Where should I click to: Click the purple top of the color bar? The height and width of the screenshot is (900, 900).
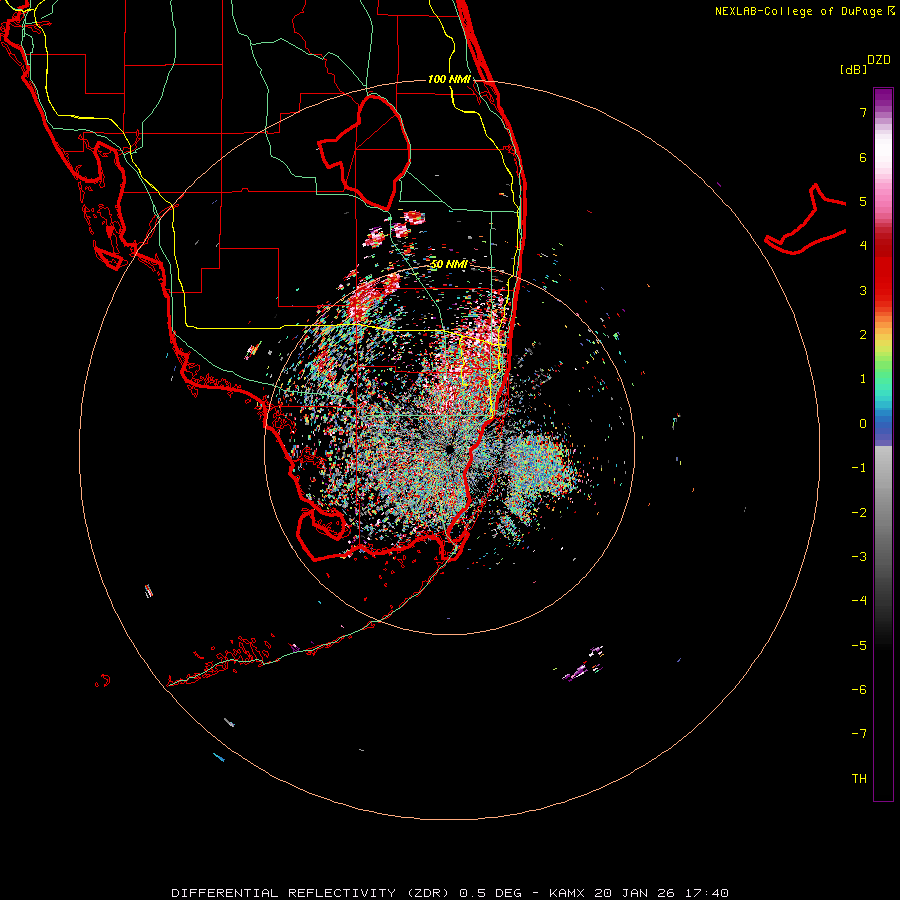pos(883,98)
